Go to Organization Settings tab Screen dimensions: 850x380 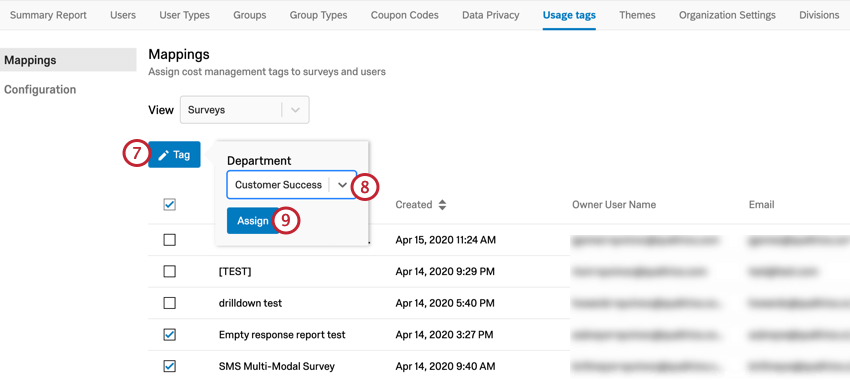[x=727, y=15]
